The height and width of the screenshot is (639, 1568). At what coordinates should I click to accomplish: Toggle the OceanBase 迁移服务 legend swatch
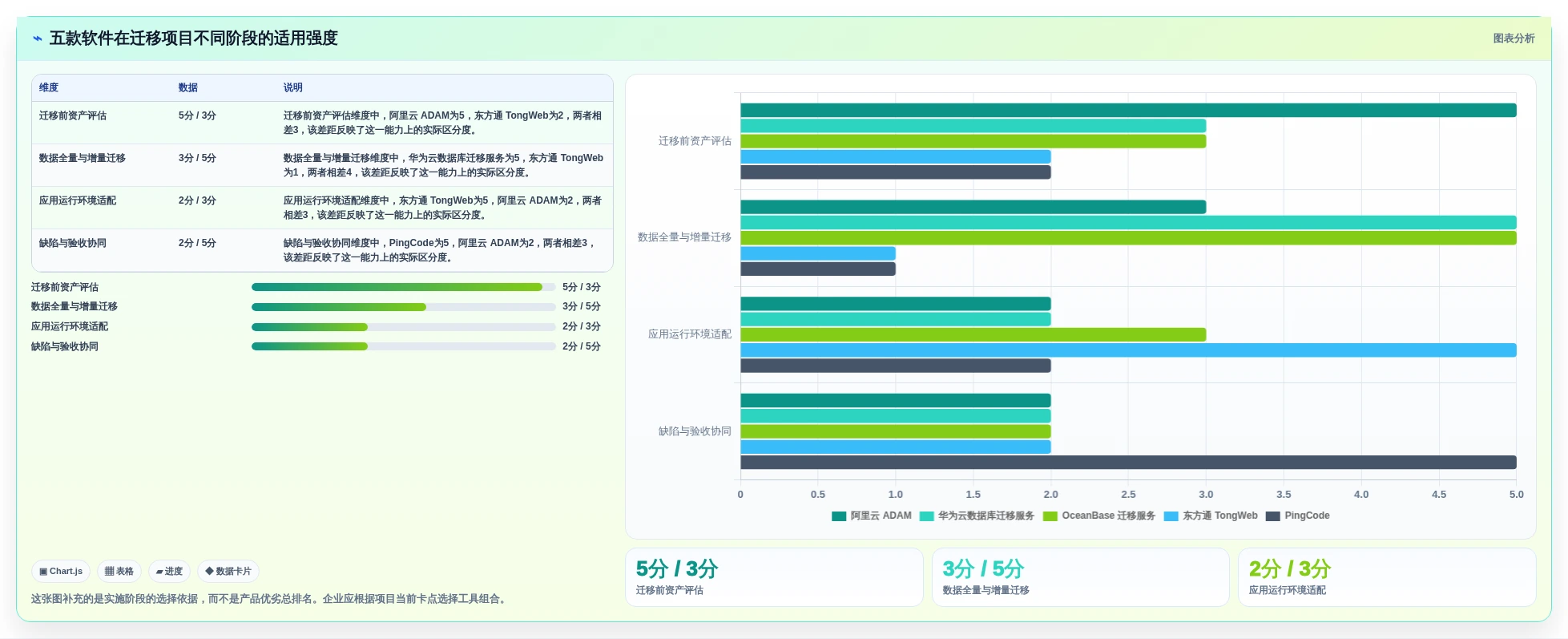[1050, 516]
